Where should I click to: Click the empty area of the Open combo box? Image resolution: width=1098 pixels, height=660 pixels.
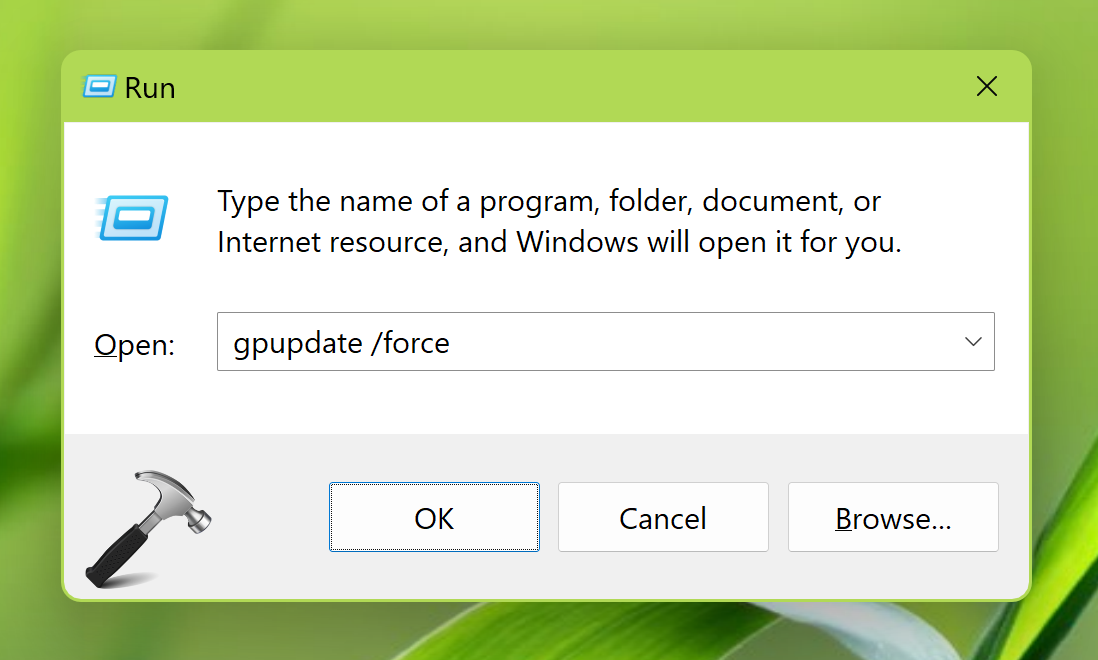700,342
